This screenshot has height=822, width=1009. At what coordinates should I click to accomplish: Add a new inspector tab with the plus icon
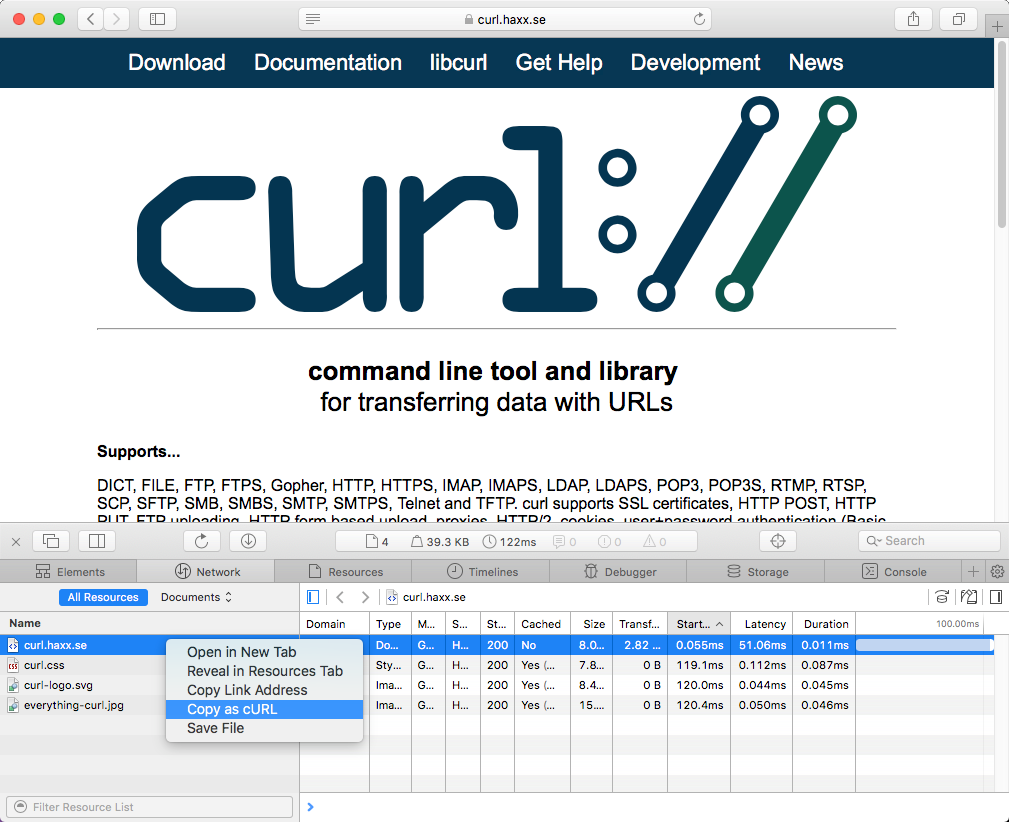(971, 570)
